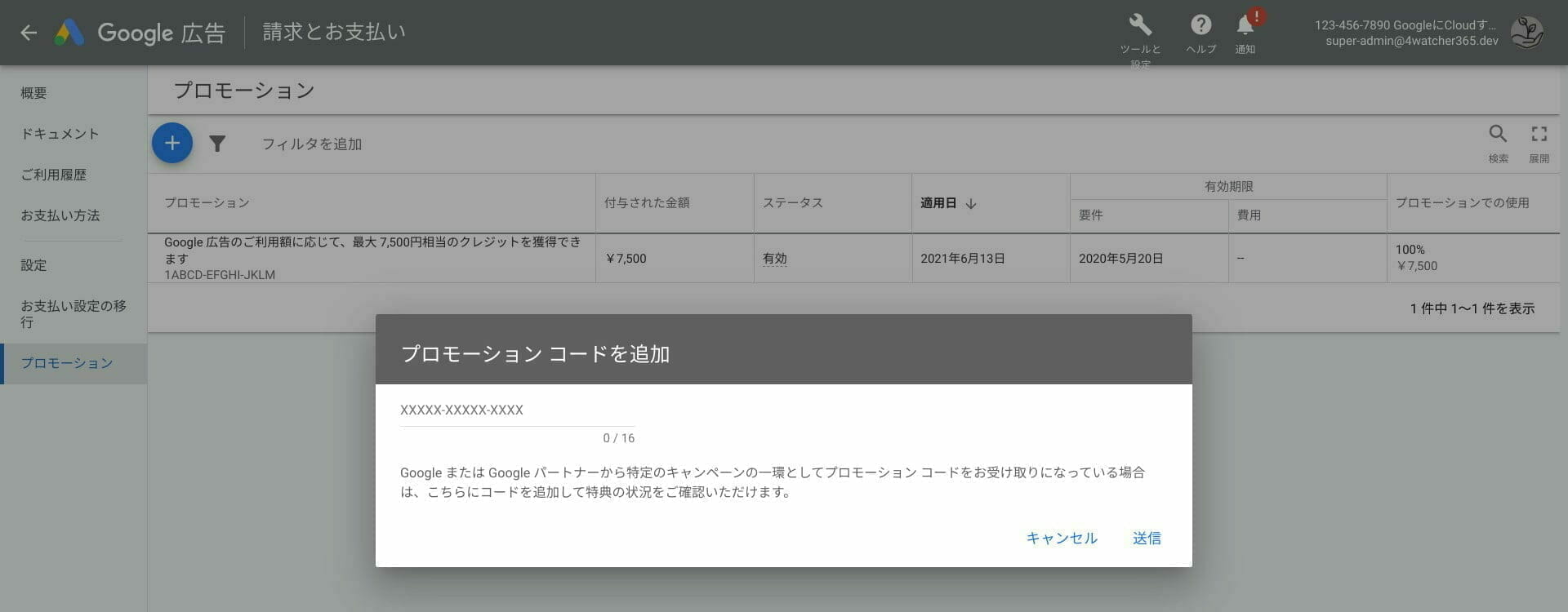Screen dimensions: 1568x612
Task: Click the blue plus add button
Action: (172, 144)
